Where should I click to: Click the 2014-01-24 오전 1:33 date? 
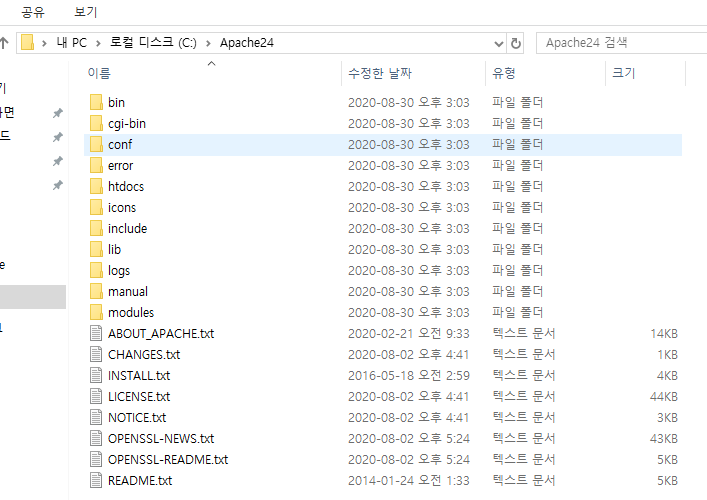(409, 480)
